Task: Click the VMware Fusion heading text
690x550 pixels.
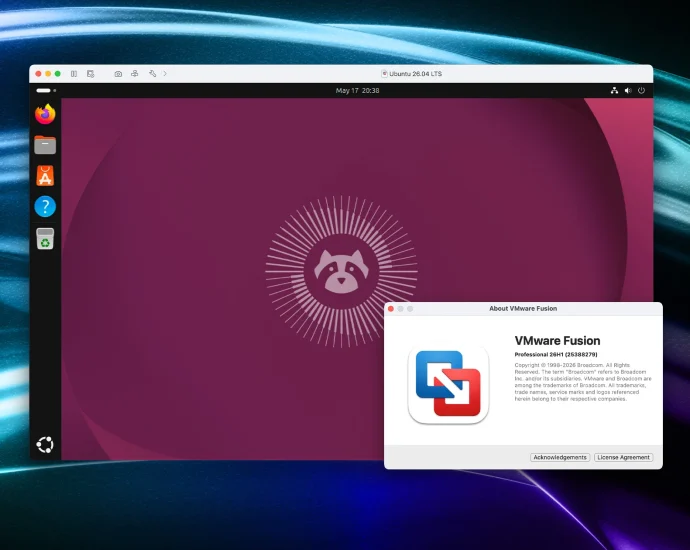Action: [x=558, y=341]
